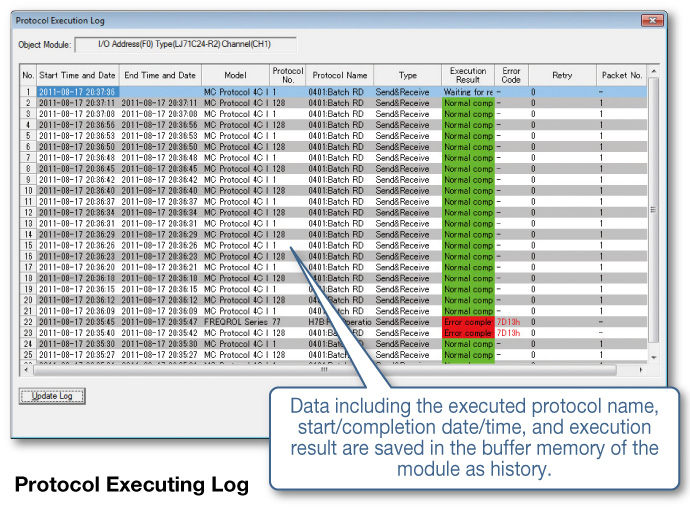
Task: Click the Execution Result column header
Action: pos(468,75)
